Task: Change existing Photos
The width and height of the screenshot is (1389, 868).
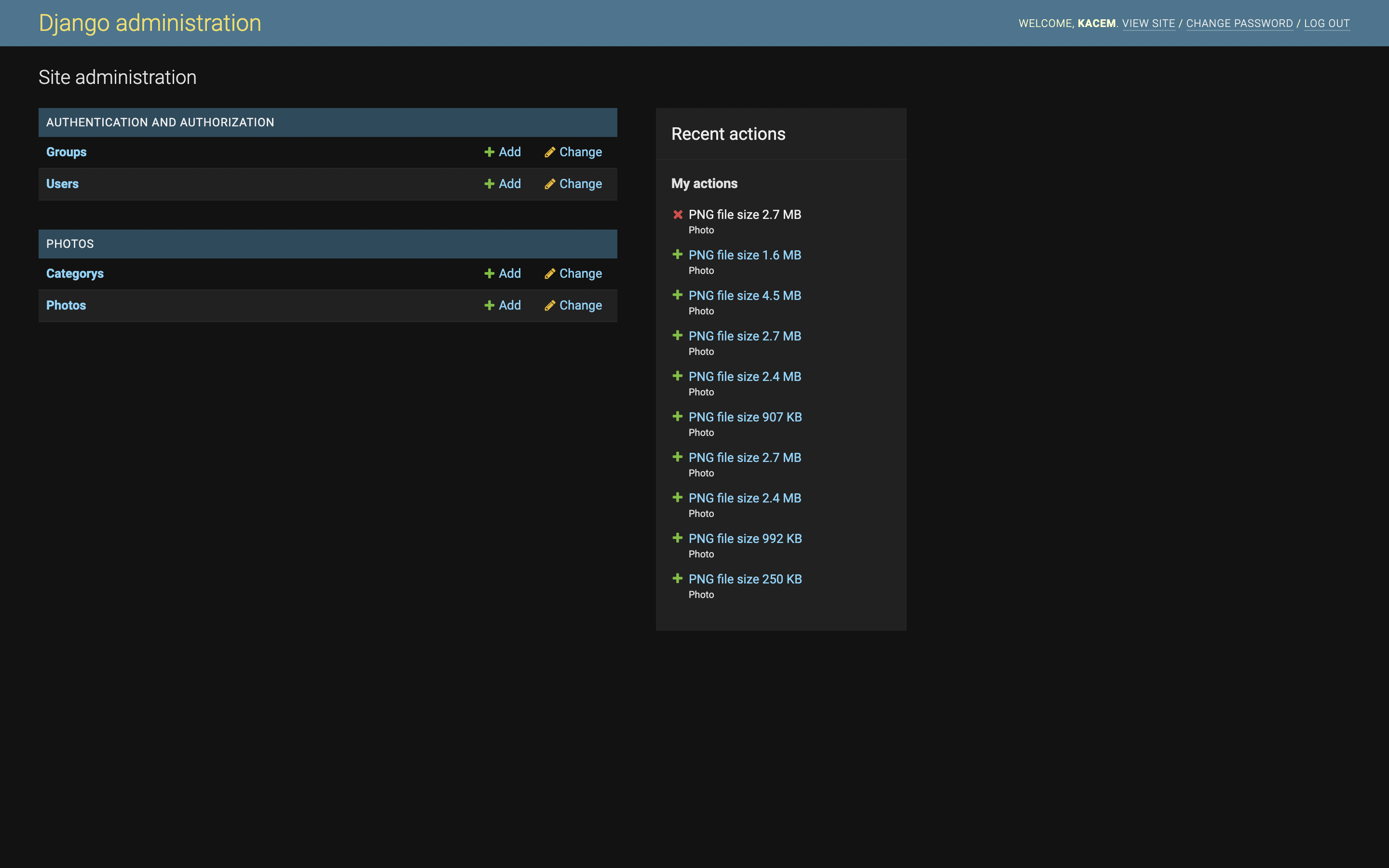Action: point(580,305)
